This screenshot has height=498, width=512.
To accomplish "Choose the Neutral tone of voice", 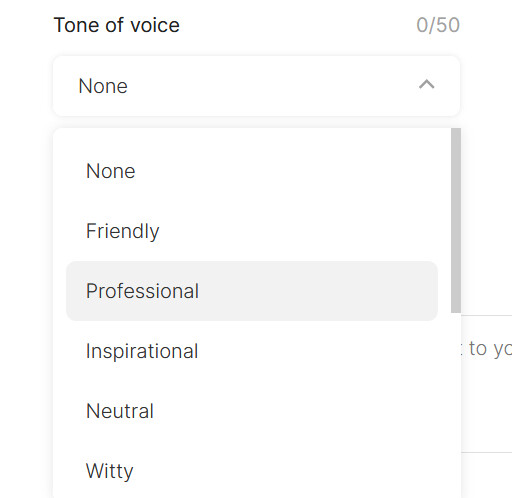I will (252, 411).
